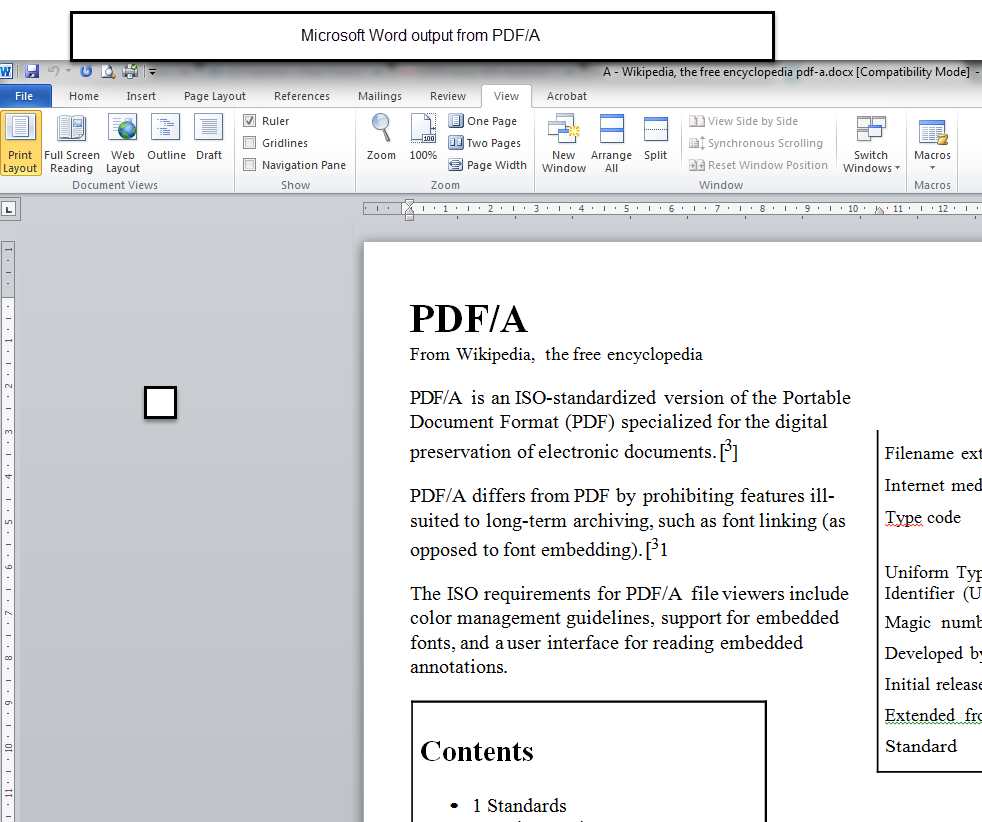Open Customize Quick Access Toolbar dropdown

[152, 71]
